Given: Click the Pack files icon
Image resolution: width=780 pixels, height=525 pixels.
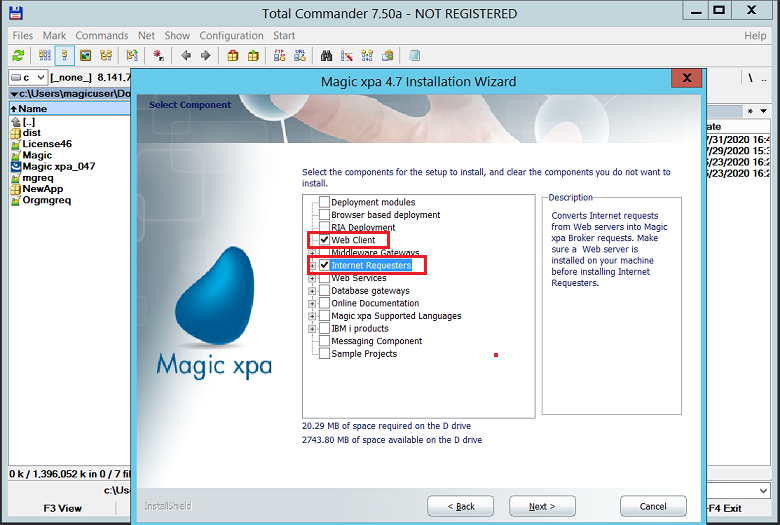Looking at the screenshot, I should click(x=233, y=55).
